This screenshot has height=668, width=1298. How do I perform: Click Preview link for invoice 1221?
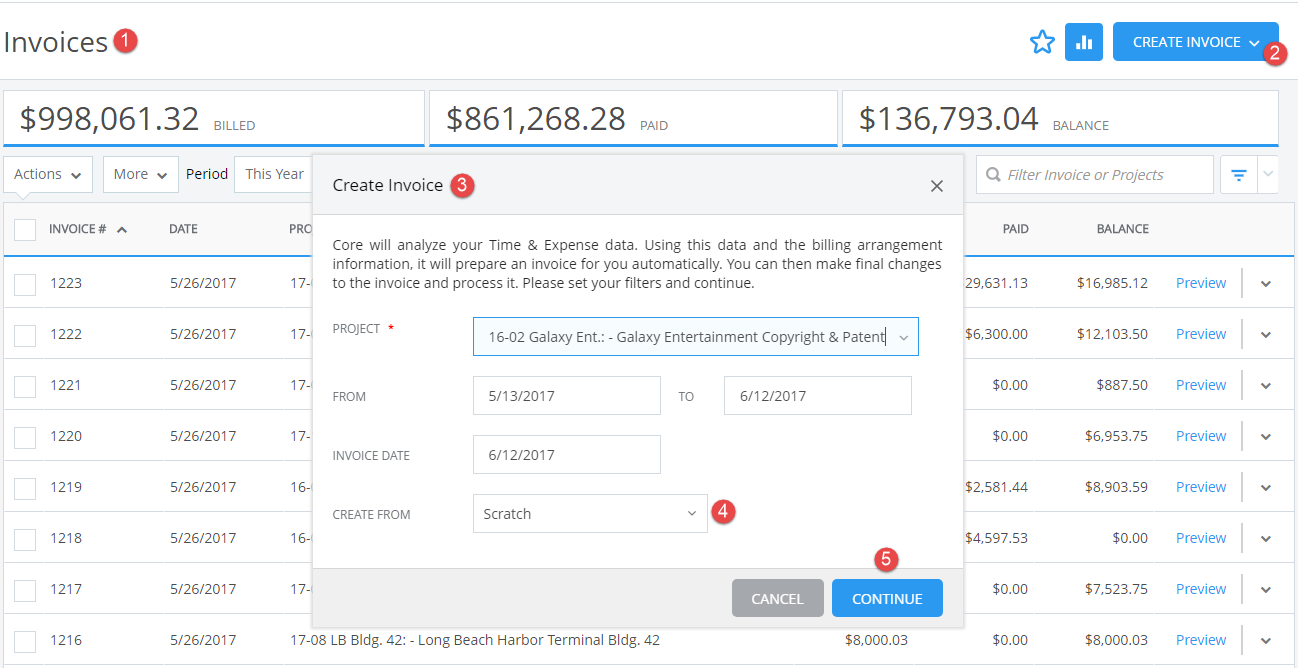click(x=1200, y=384)
